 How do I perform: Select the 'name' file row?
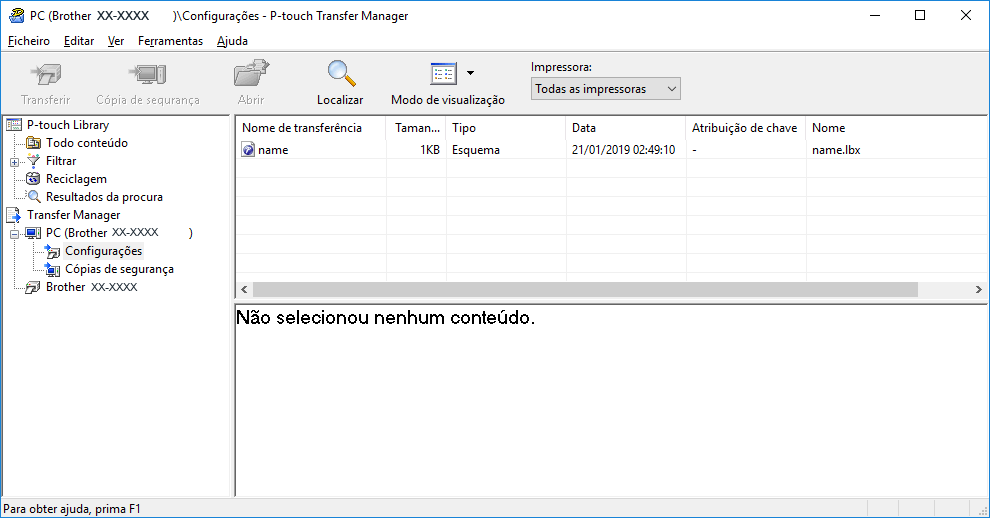tap(611, 150)
